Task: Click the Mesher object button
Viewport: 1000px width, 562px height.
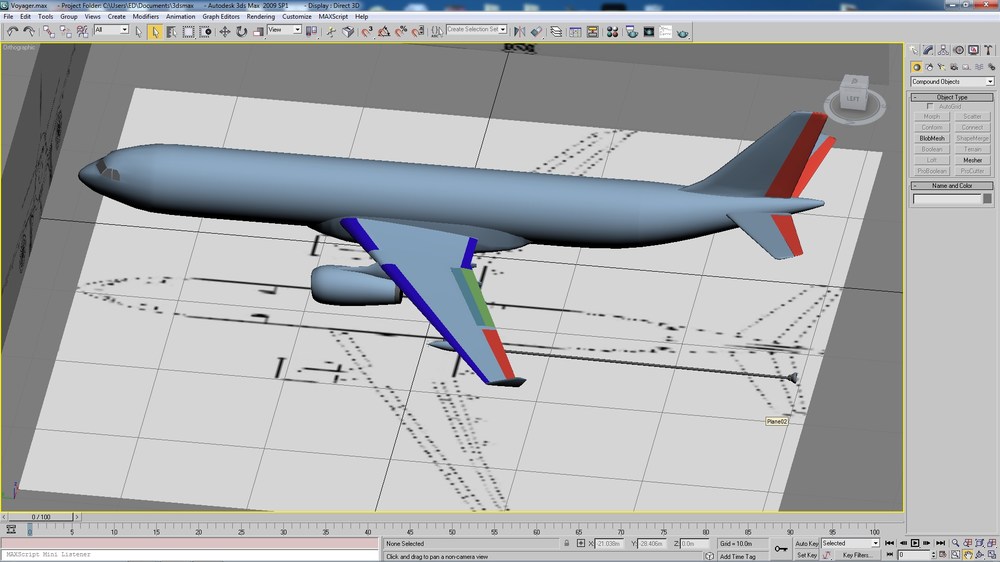Action: pyautogui.click(x=973, y=160)
